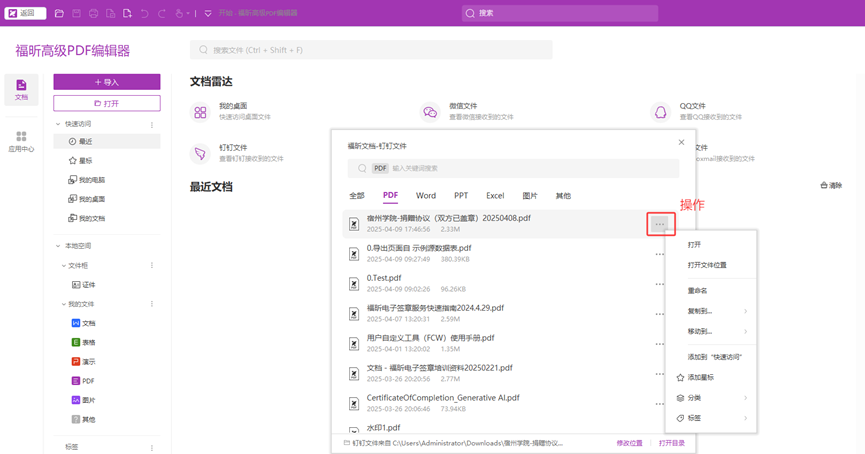This screenshot has width=865, height=454.
Task: Click the 搜索文件 (Ctrl + Shift + F) field
Action: (x=371, y=50)
